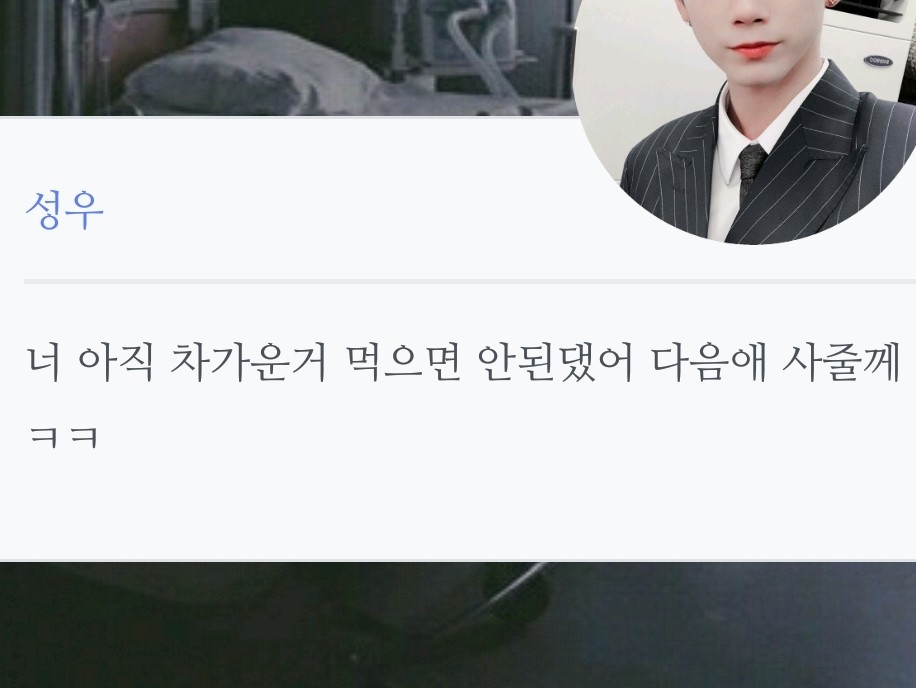Click the word 차가운거 in the dialogue
Viewport: 916px width, 688px height.
[x=248, y=363]
